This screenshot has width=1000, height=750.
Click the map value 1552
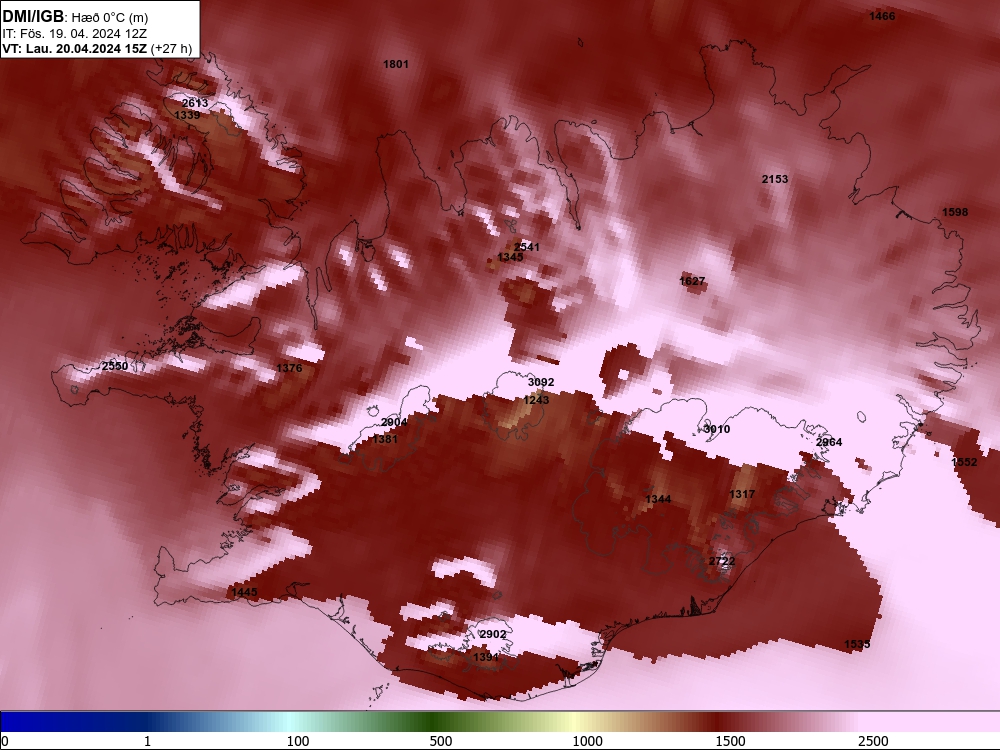coord(964,462)
